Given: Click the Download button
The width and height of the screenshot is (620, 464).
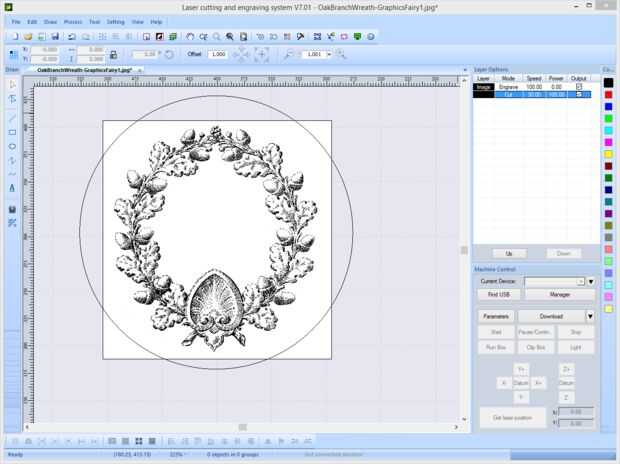Looking at the screenshot, I should pos(551,316).
